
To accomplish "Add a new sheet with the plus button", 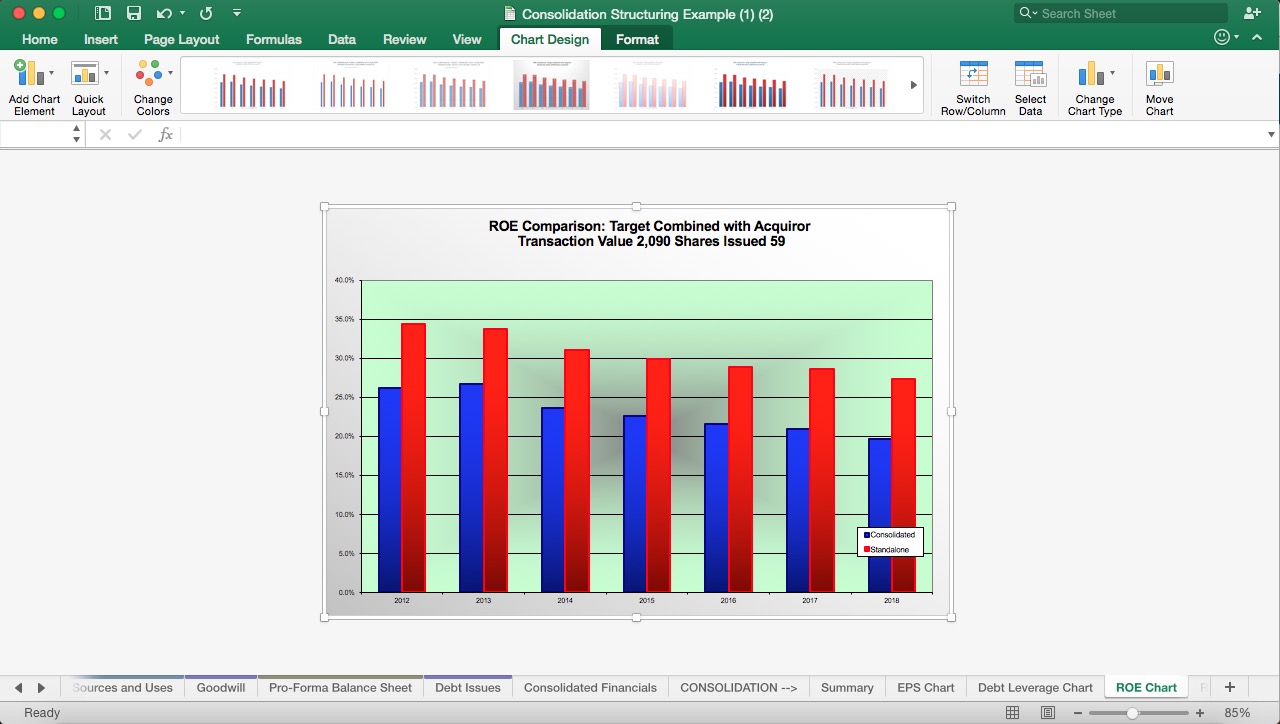I will pos(1229,687).
